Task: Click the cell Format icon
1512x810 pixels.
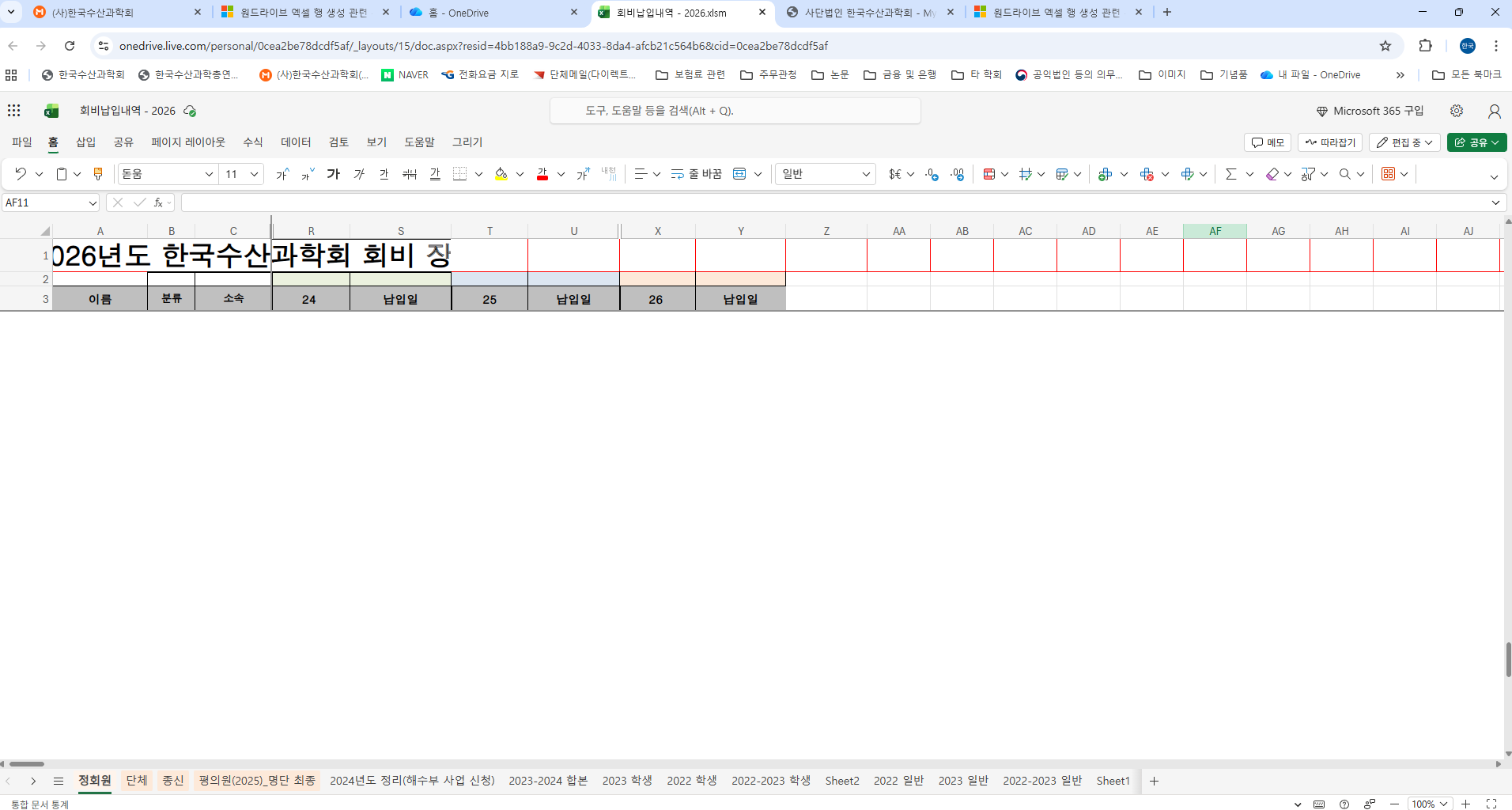Action: tap(1188, 174)
